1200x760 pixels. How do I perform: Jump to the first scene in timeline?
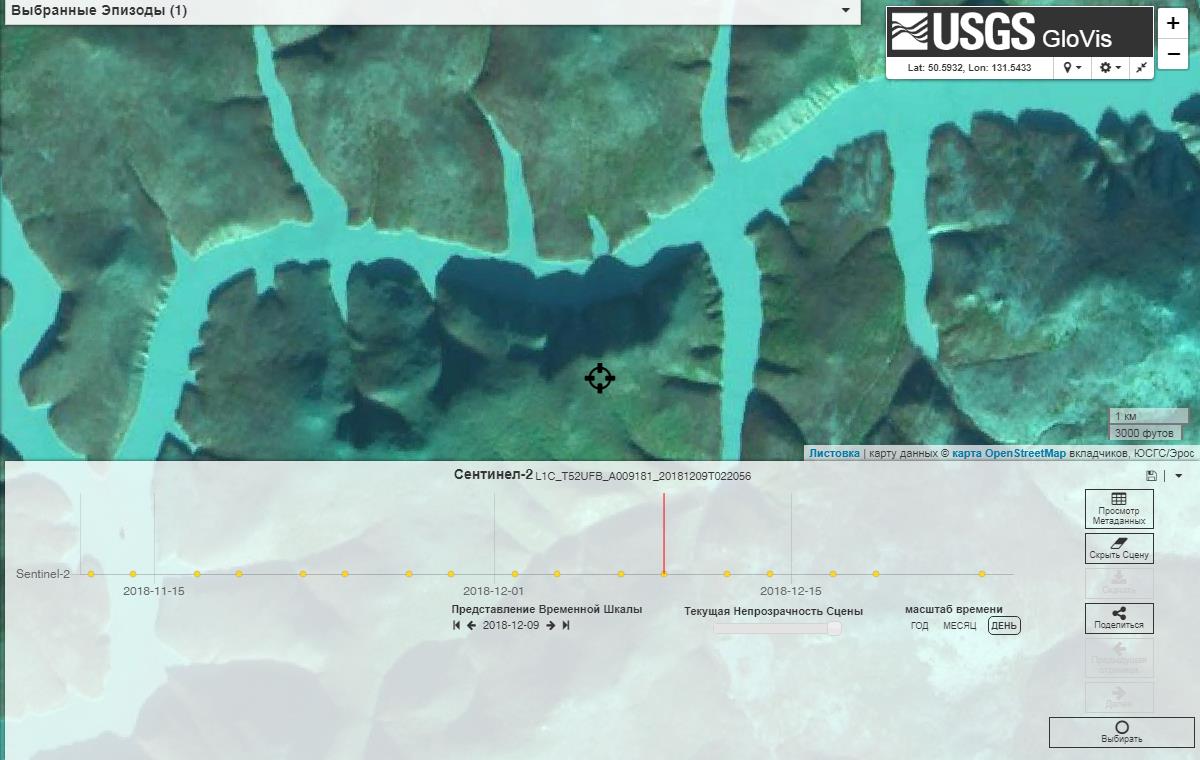pos(457,625)
